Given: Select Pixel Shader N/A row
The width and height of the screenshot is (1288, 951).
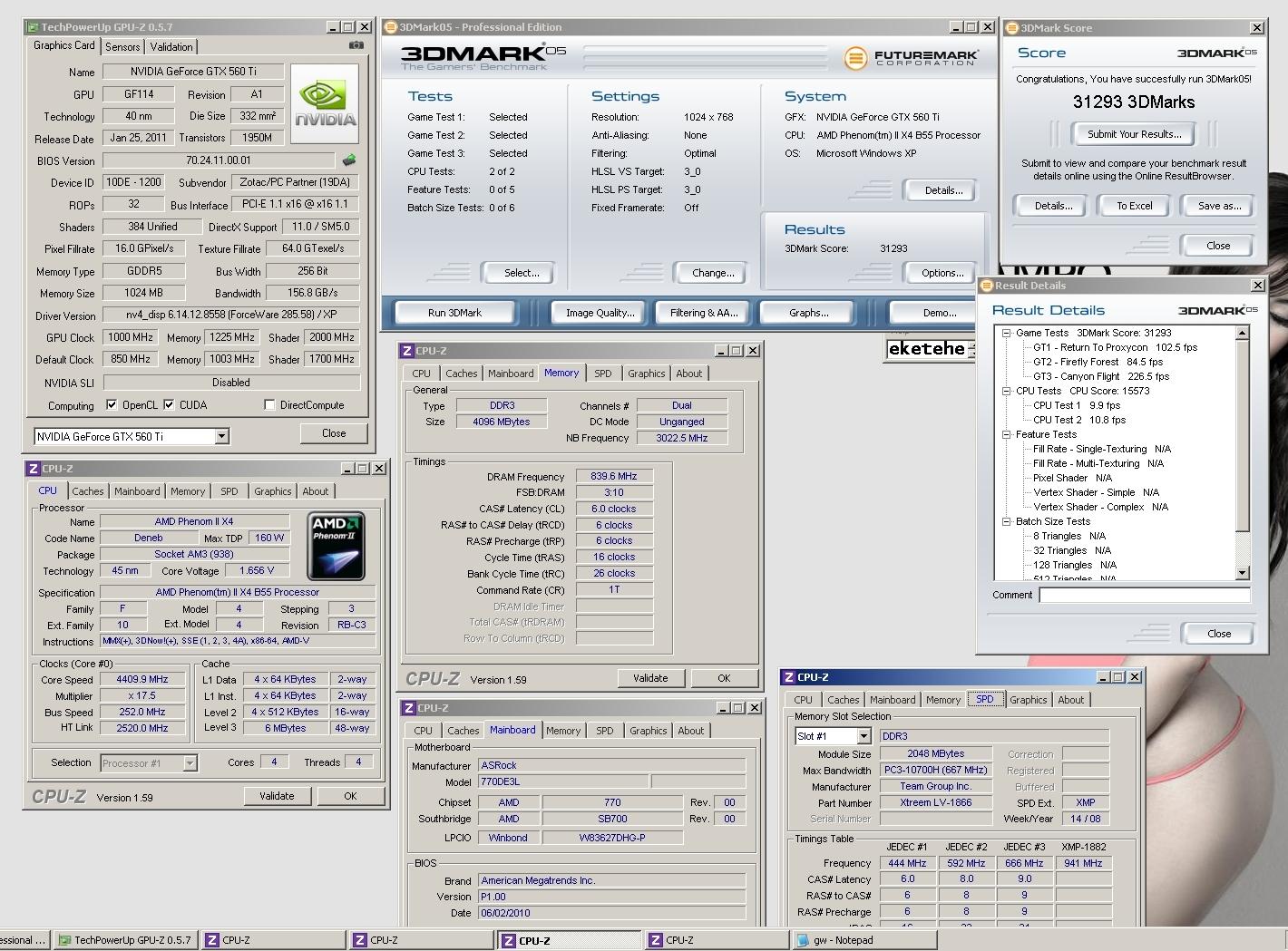Looking at the screenshot, I should click(x=1072, y=478).
